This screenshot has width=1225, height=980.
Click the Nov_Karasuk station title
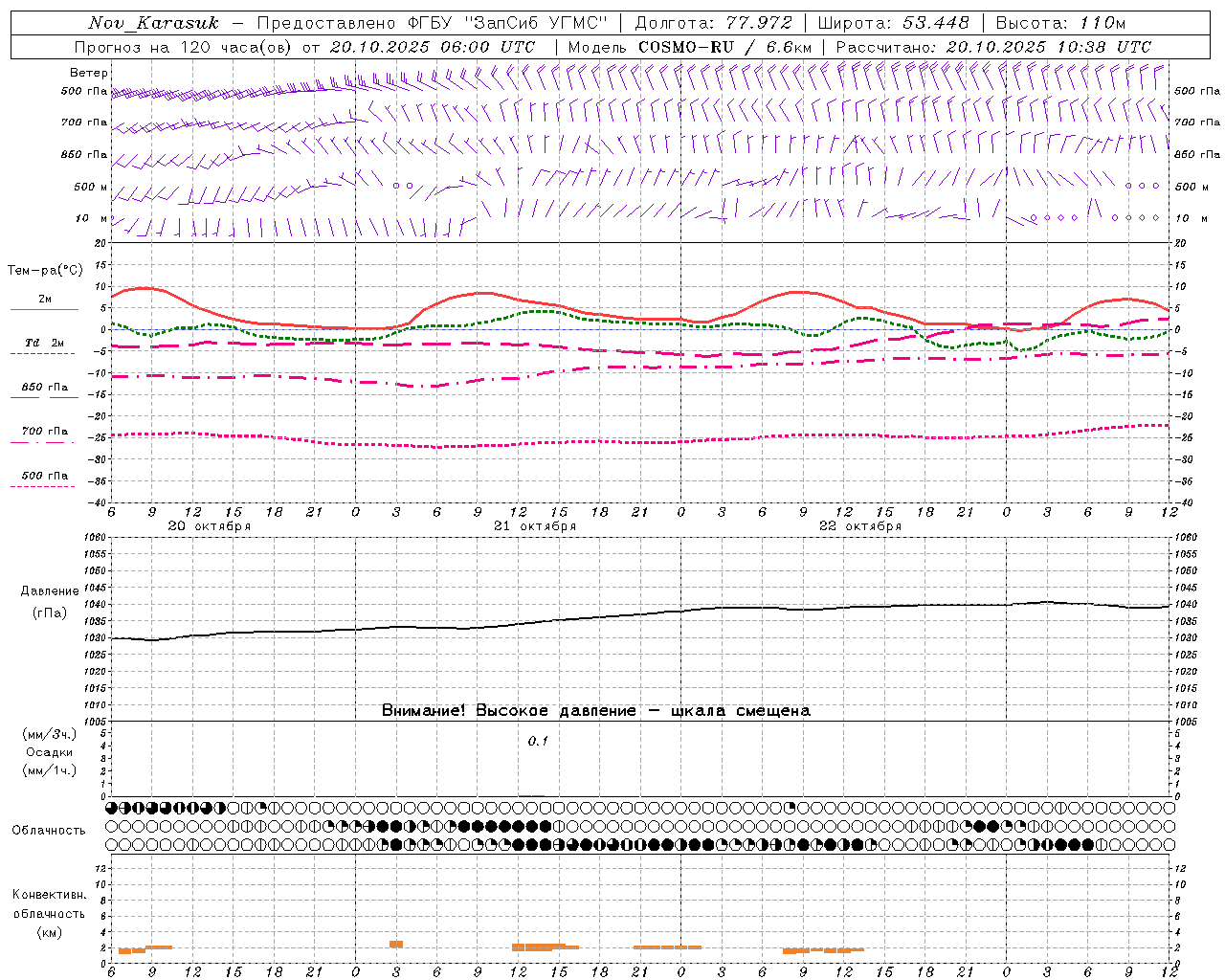153,23
